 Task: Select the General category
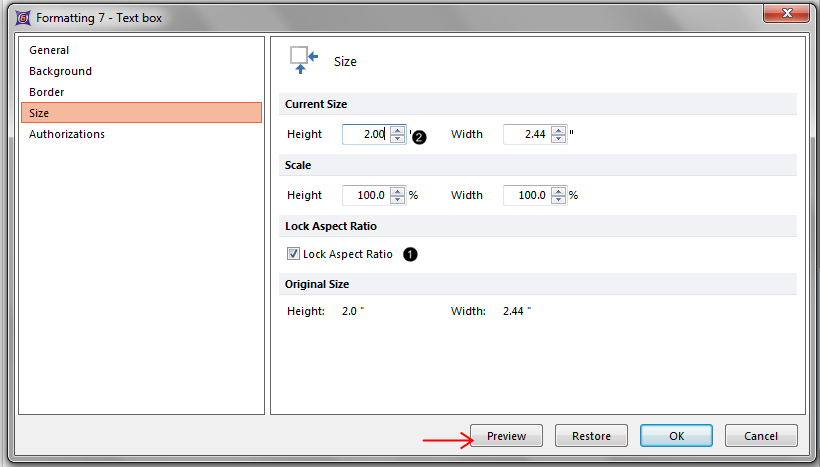click(x=49, y=50)
